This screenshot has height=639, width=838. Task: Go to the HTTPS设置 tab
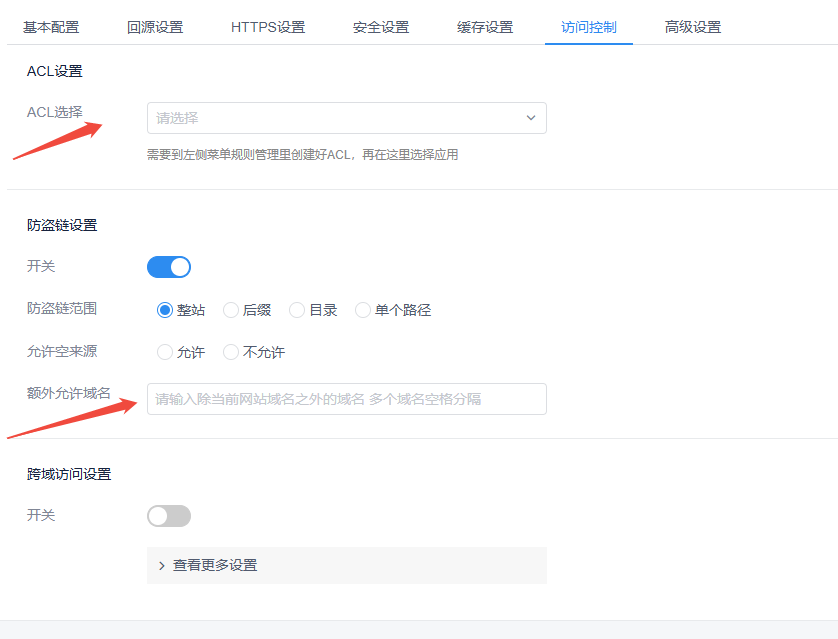click(x=268, y=27)
